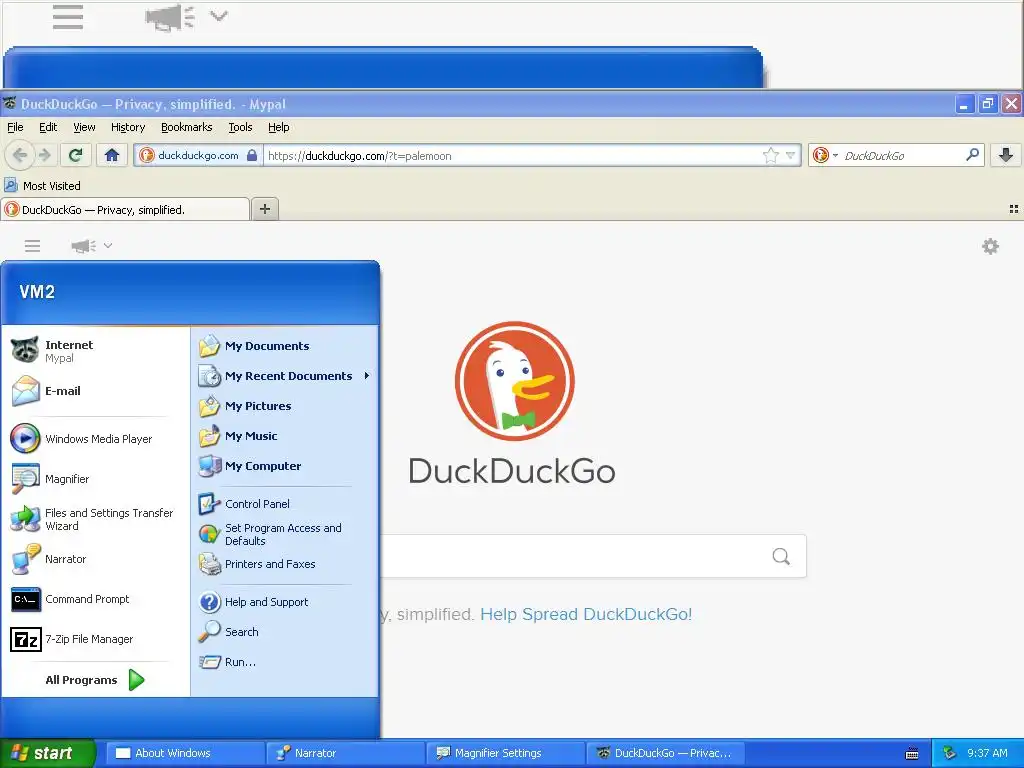Open Narrator from the Start menu
This screenshot has width=1024, height=768.
click(96, 559)
